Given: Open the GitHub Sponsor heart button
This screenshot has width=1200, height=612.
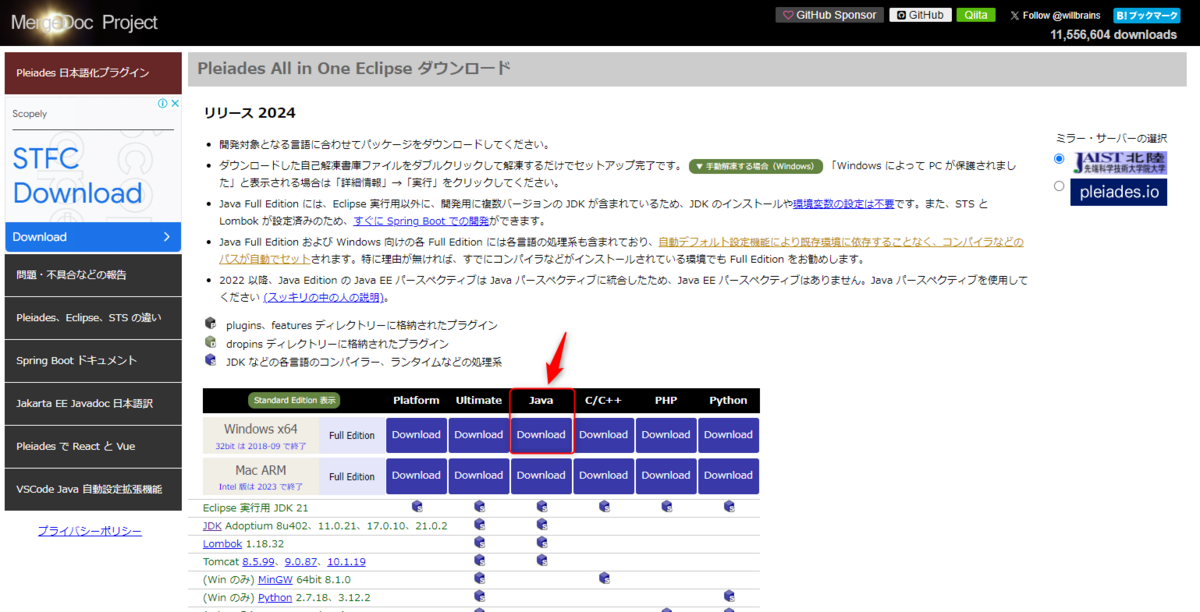Looking at the screenshot, I should (x=830, y=15).
